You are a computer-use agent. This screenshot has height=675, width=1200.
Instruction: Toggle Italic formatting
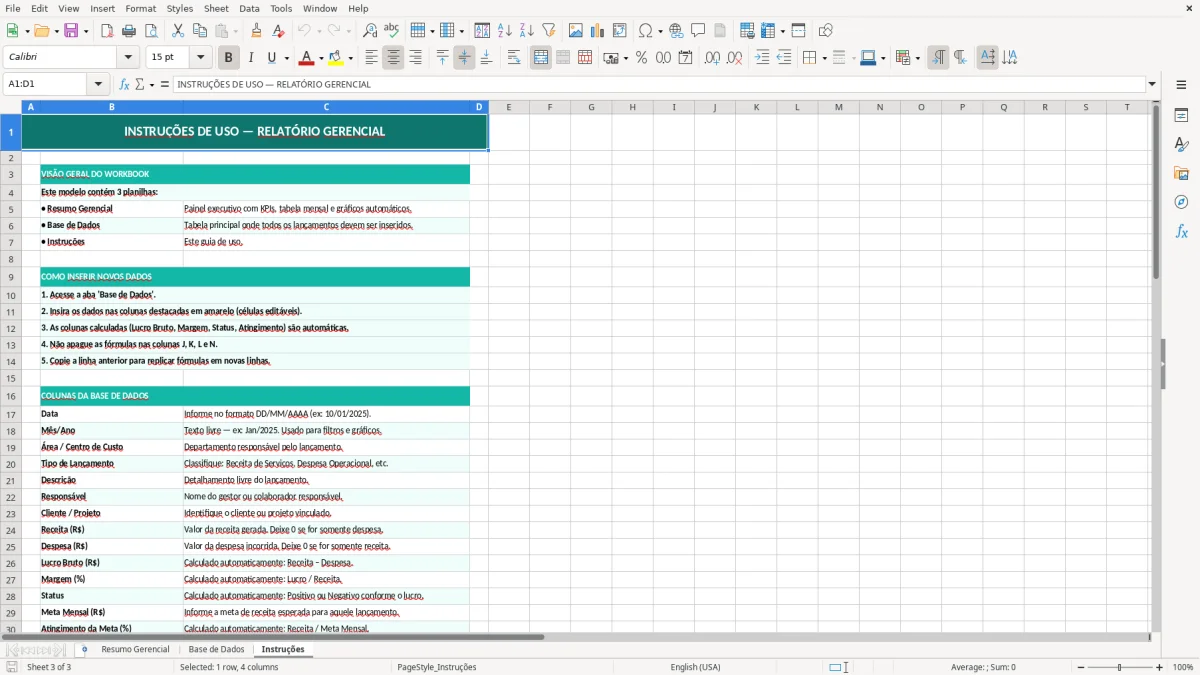tap(251, 58)
